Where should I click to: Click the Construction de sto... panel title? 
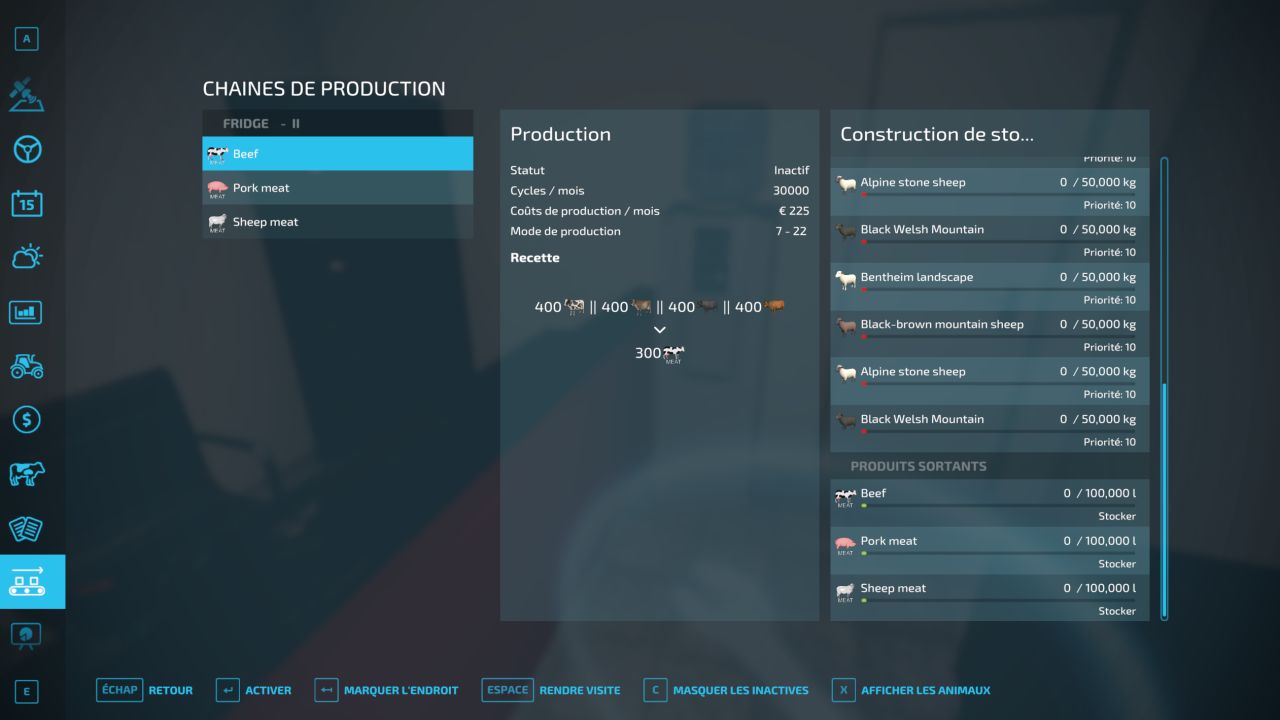click(937, 134)
